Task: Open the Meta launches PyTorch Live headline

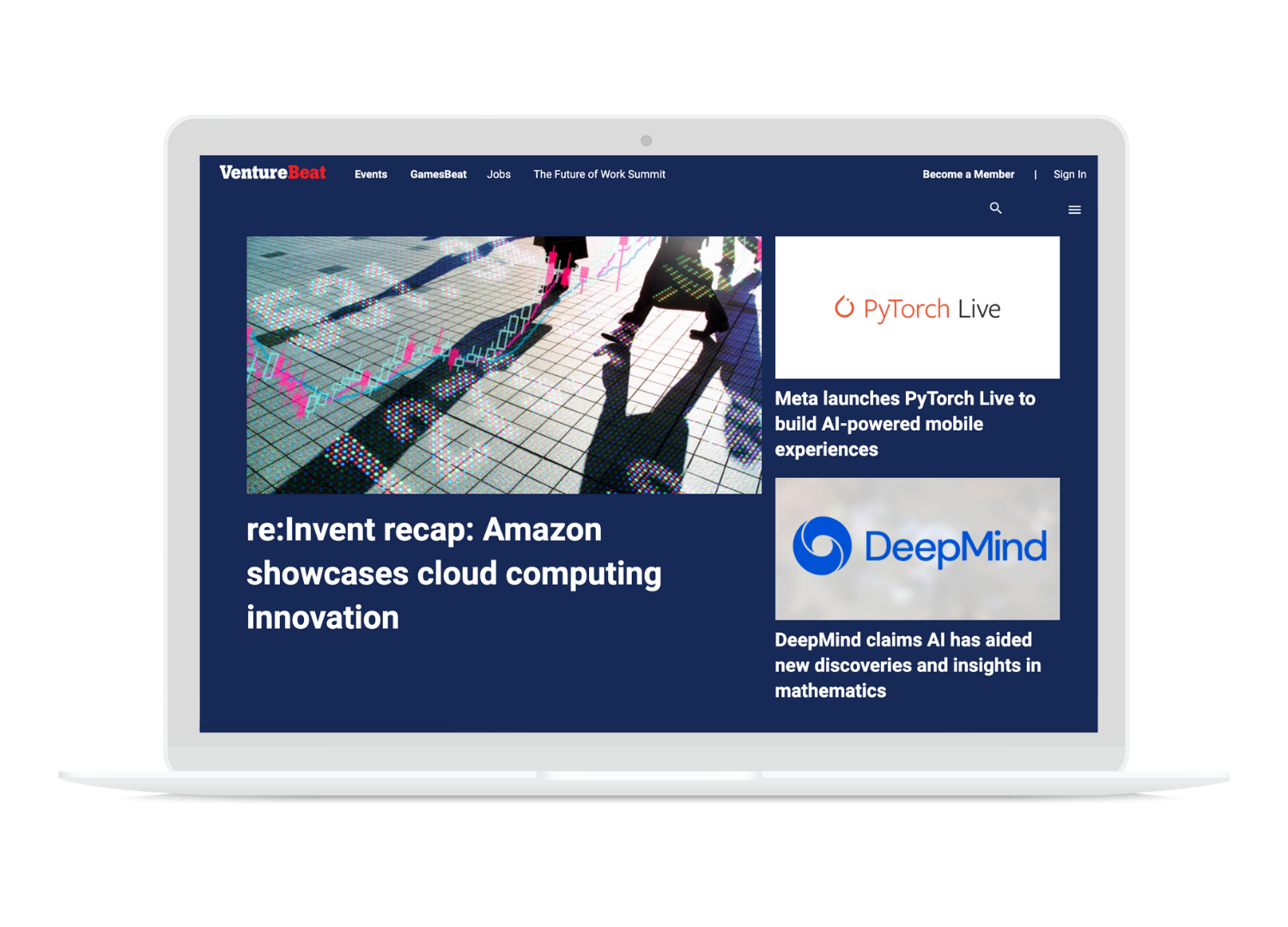Action: tap(905, 424)
